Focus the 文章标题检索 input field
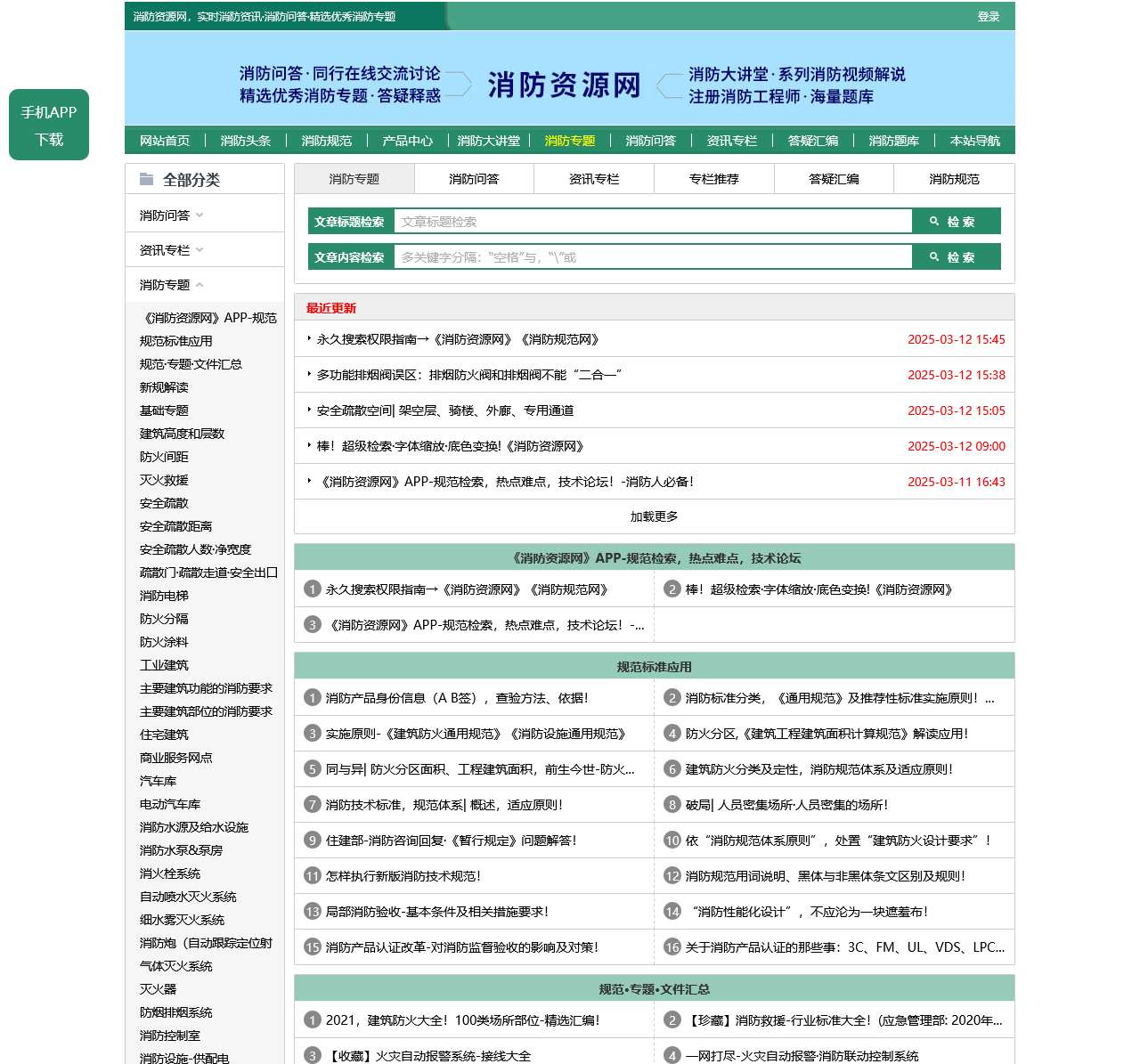Image resolution: width=1140 pixels, height=1064 pixels. click(653, 222)
